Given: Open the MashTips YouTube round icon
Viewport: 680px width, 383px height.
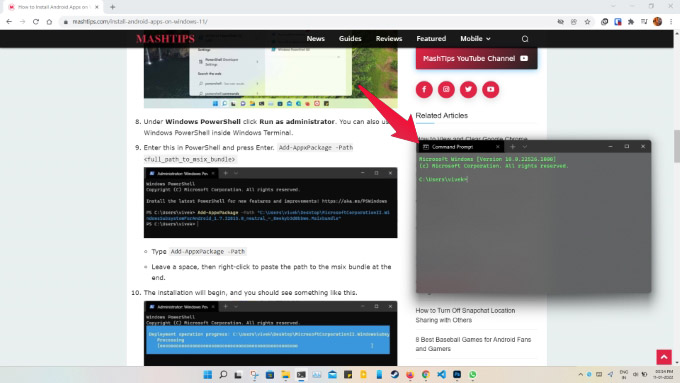Looking at the screenshot, I should (490, 89).
